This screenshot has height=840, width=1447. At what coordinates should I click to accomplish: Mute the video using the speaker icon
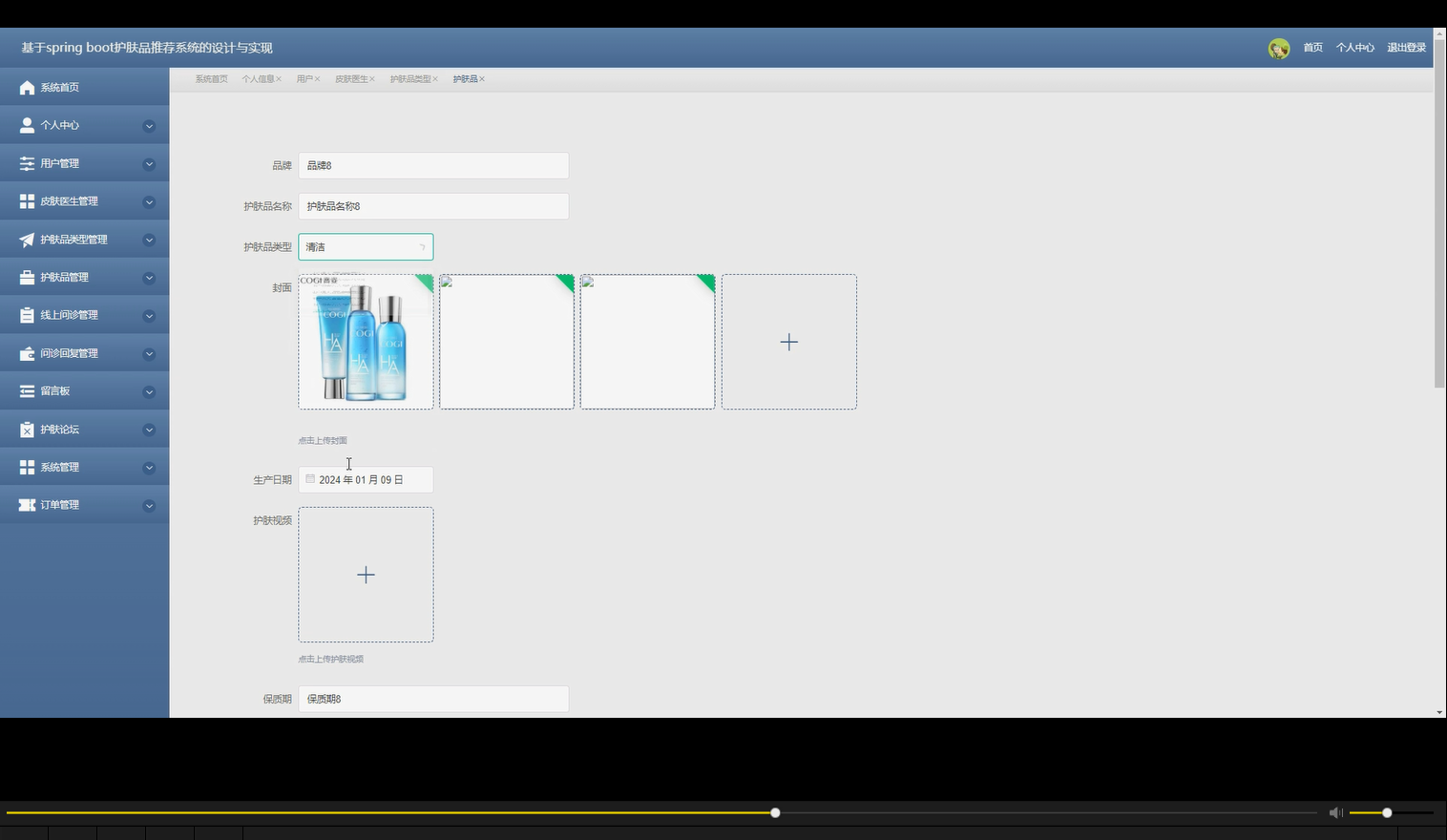click(1335, 812)
